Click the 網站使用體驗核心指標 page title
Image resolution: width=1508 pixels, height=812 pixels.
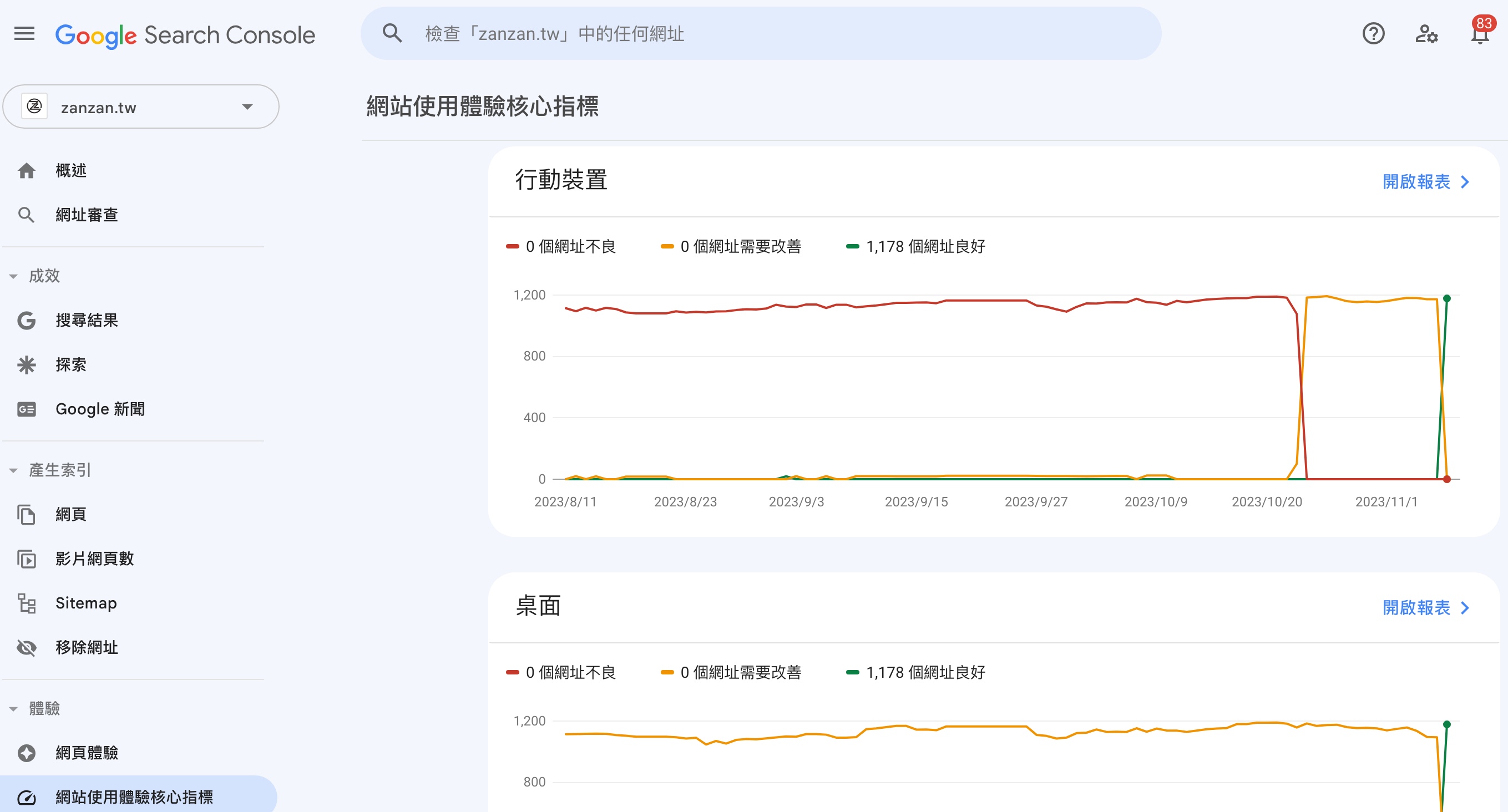[482, 106]
